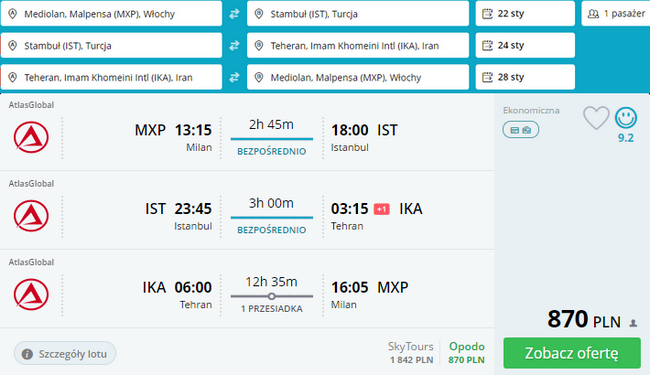Click BEZPOŚREDNIO label under 2h 45m

tap(272, 152)
